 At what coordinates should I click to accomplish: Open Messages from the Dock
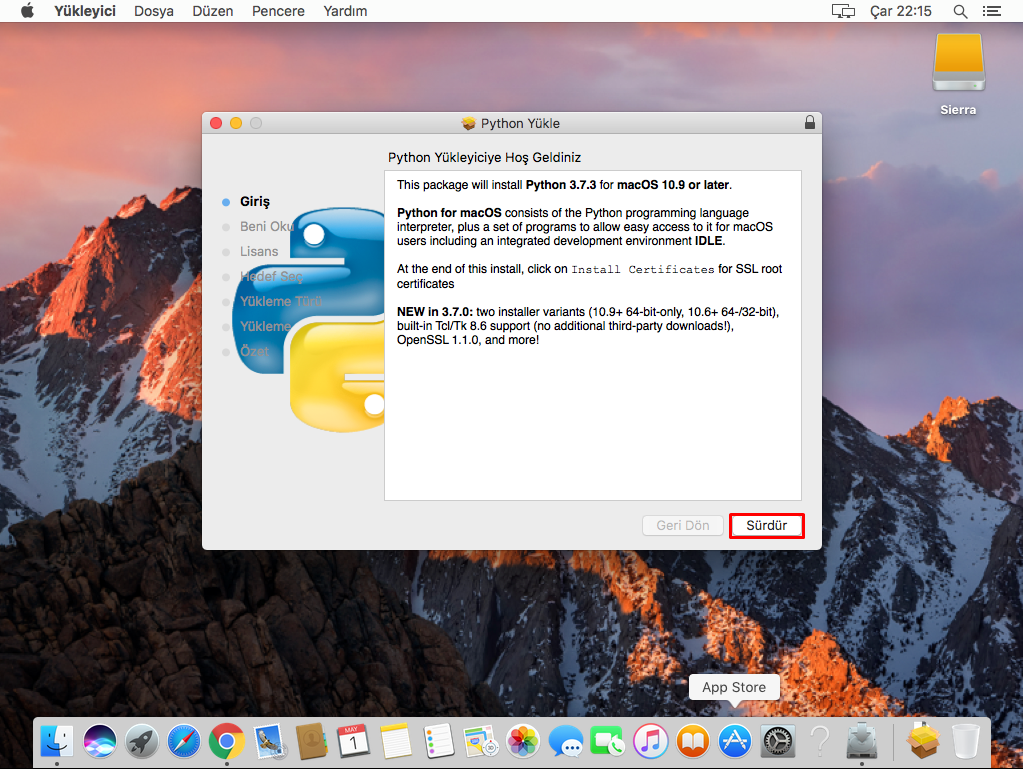[565, 742]
